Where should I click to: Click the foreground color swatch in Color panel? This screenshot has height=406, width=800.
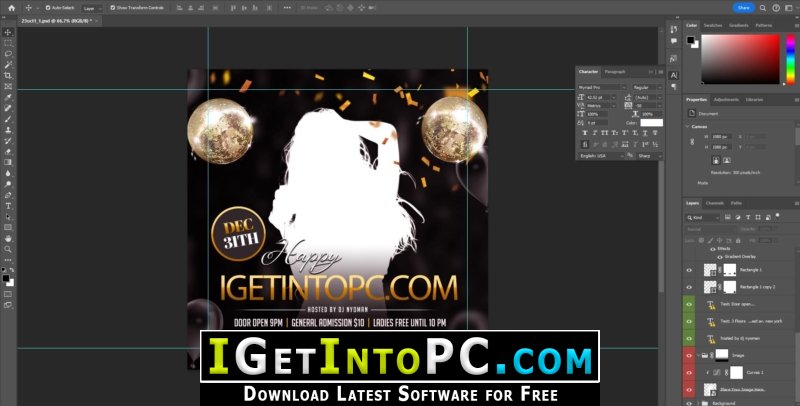coord(690,40)
